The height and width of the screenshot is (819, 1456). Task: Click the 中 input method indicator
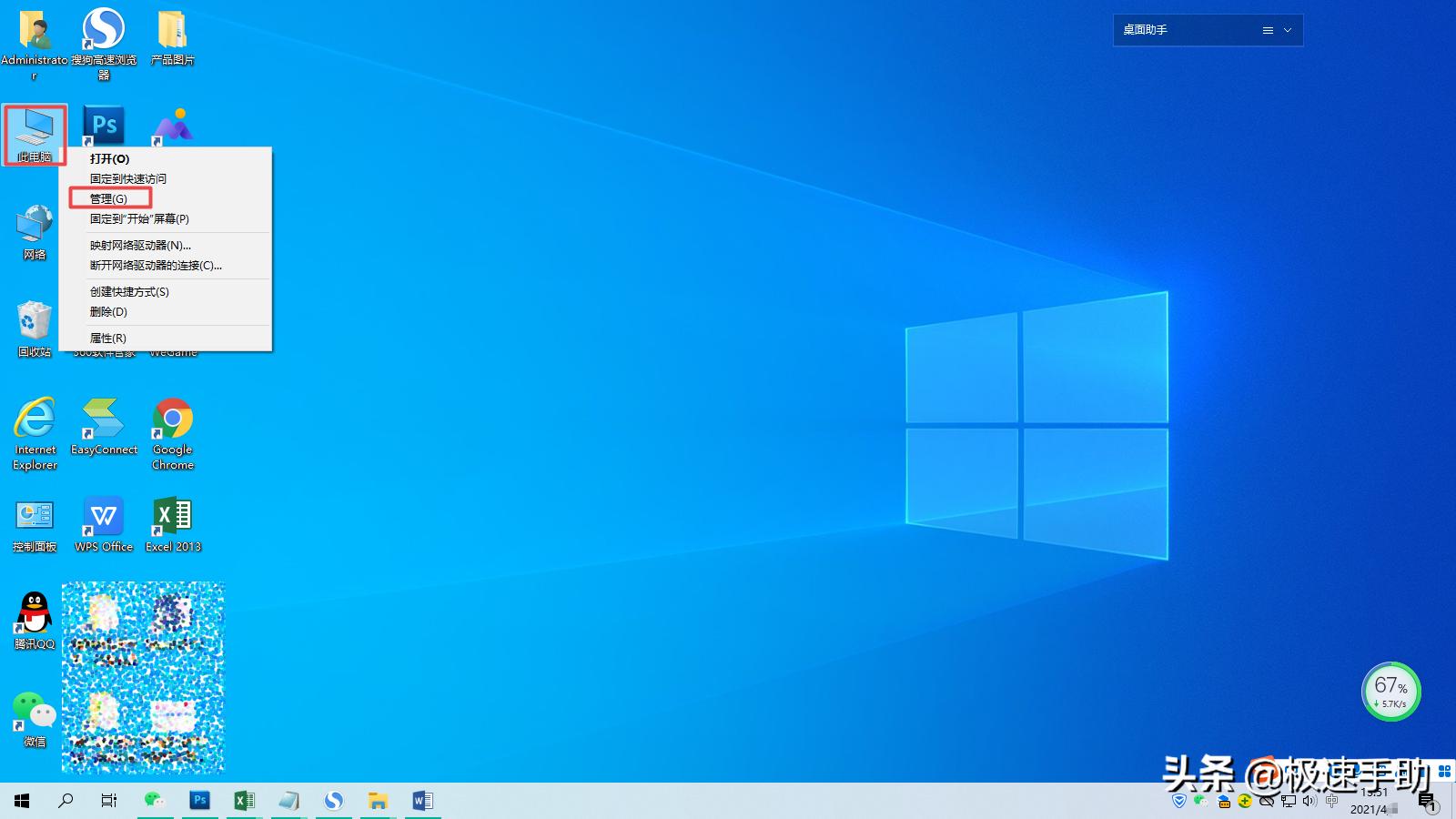click(x=1332, y=801)
